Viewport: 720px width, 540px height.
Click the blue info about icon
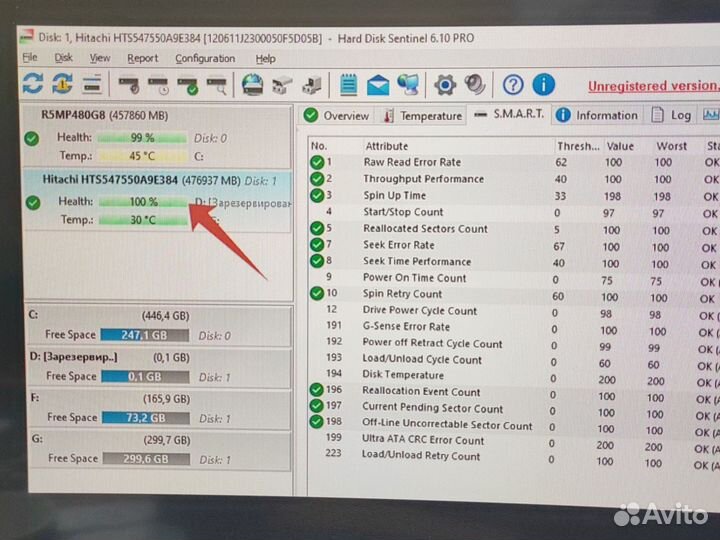[x=544, y=84]
